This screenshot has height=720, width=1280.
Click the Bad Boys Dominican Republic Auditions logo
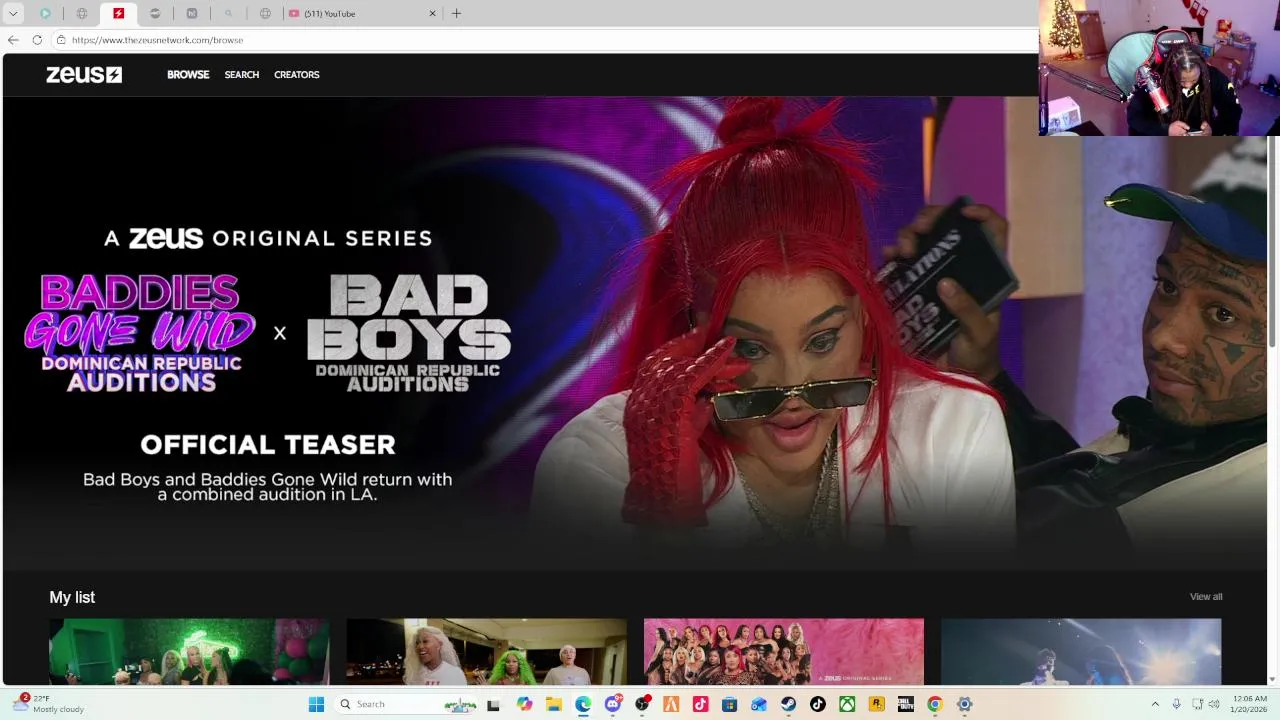(x=408, y=333)
